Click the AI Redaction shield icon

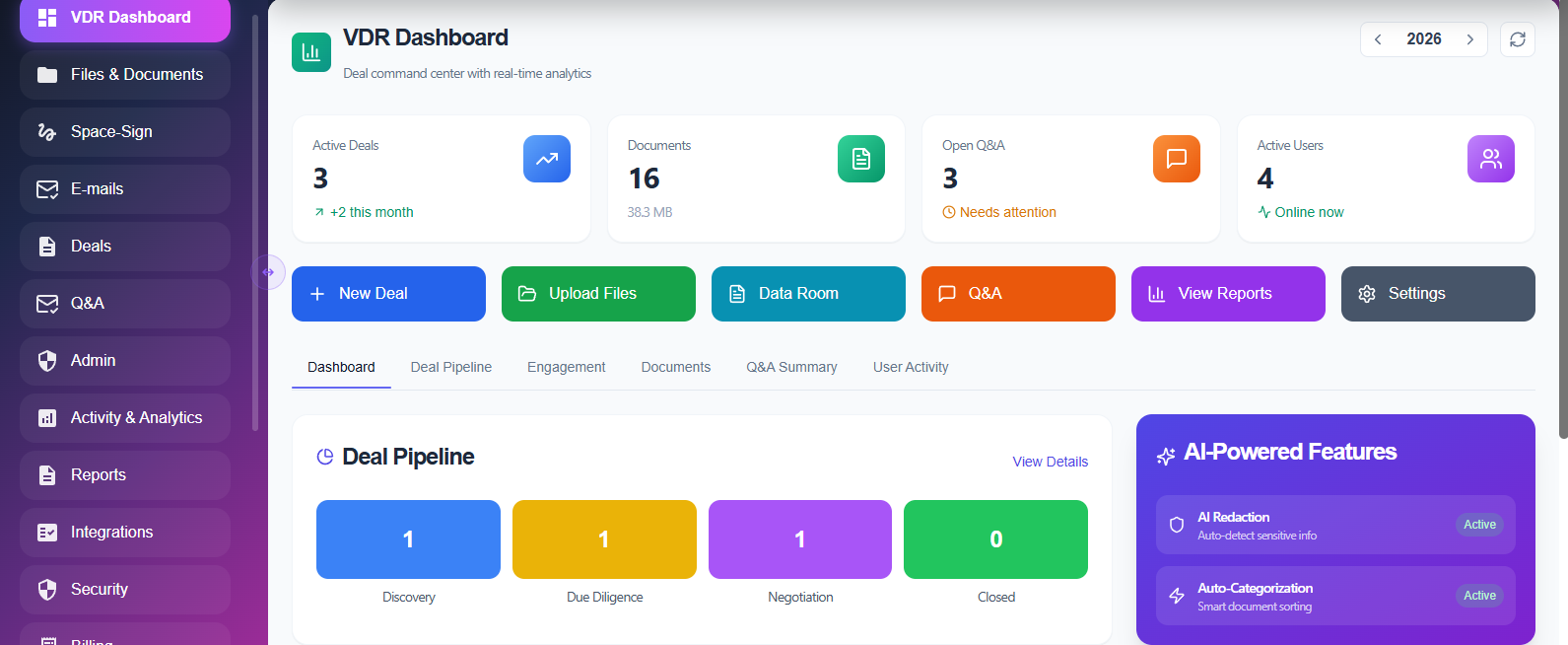coord(1177,525)
